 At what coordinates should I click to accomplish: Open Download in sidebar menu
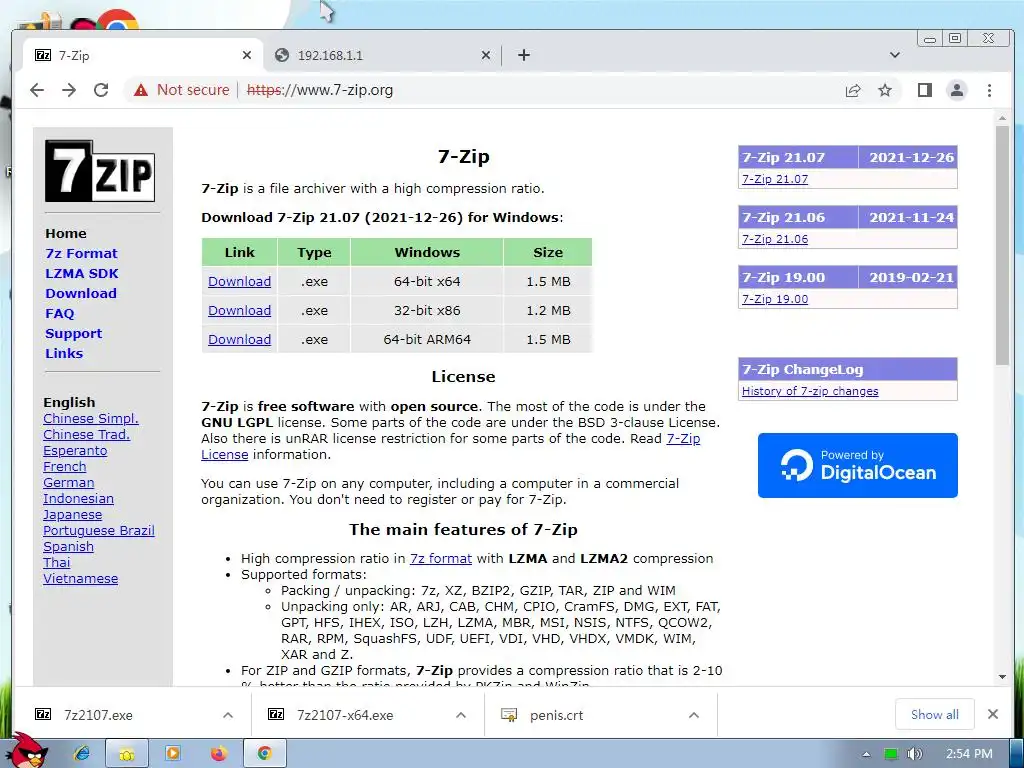tap(81, 293)
